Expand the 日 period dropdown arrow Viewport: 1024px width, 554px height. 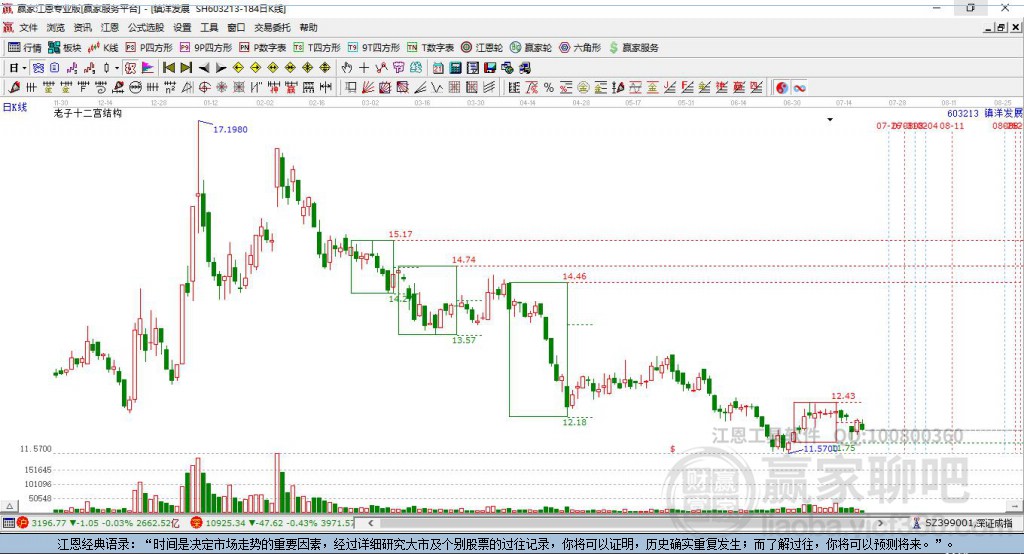(x=24, y=68)
